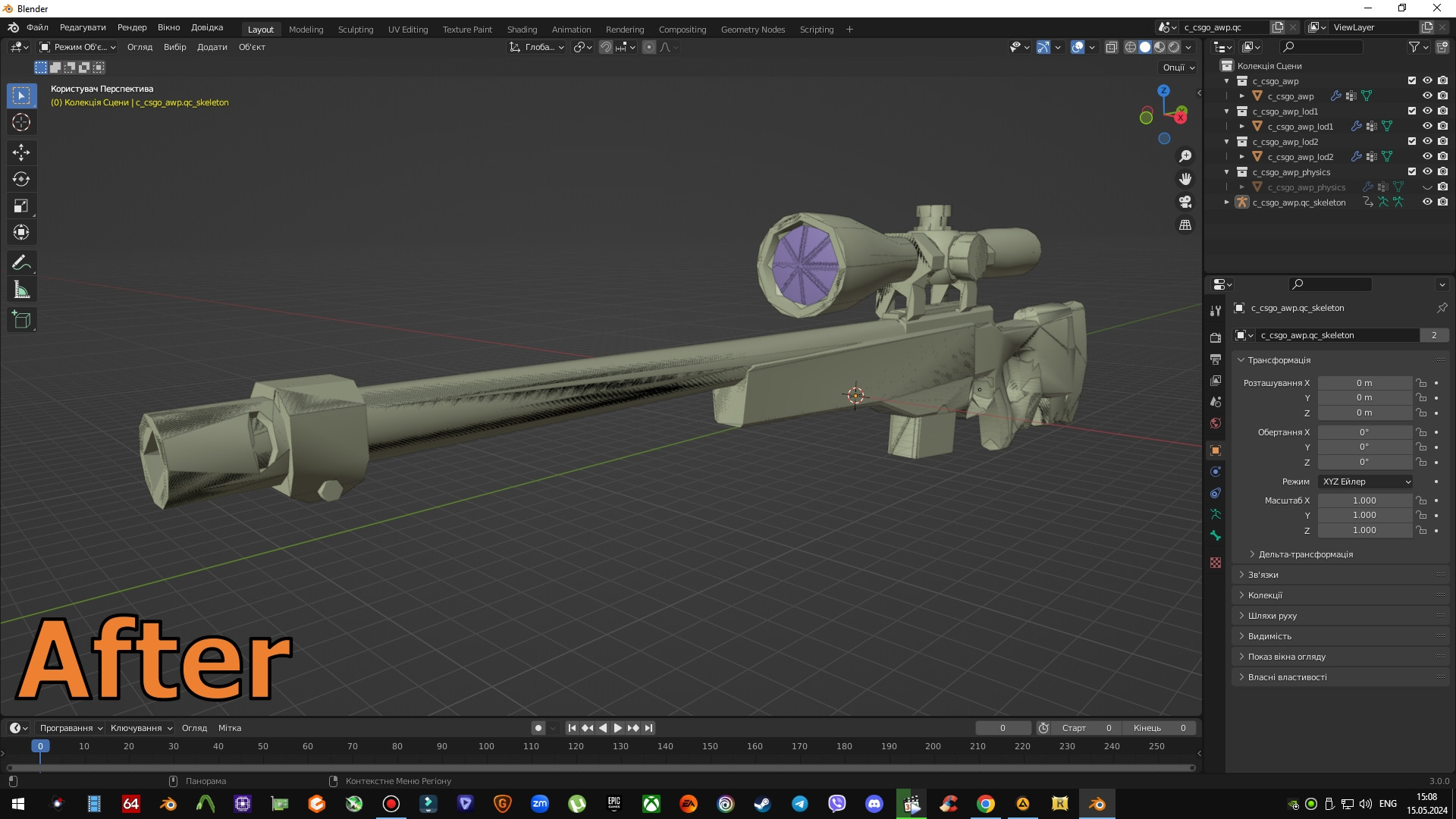Click the Старт frame field

point(1084,727)
